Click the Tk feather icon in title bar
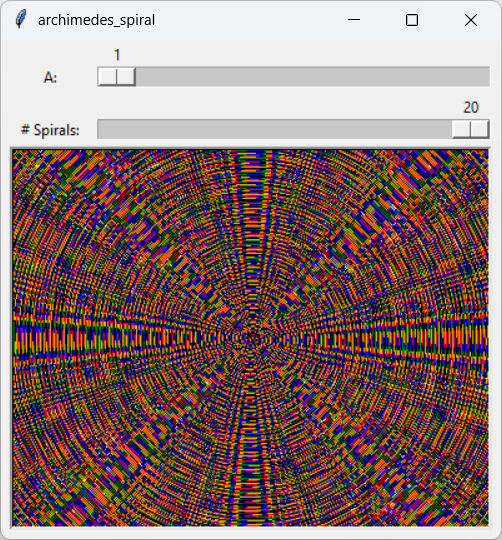Viewport: 502px width, 540px height. pos(21,20)
